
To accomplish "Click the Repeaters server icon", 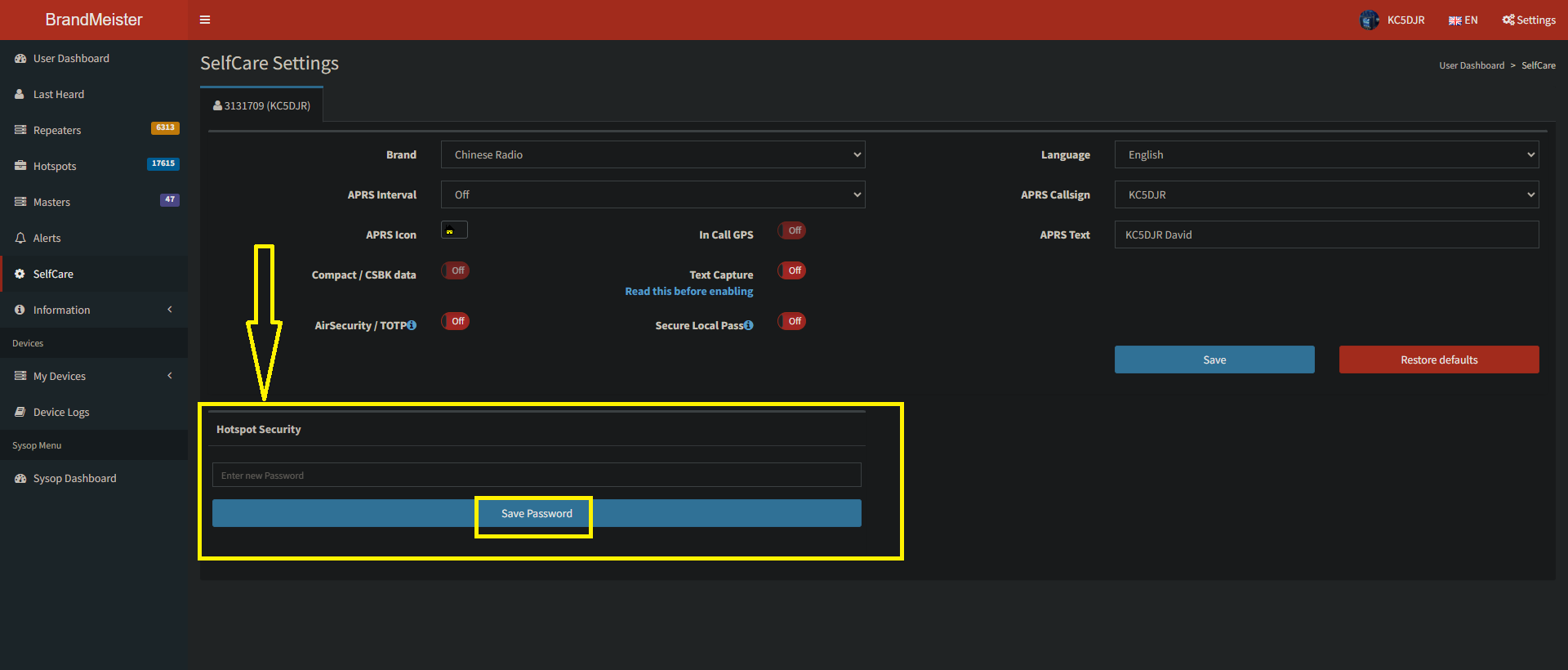I will point(20,130).
